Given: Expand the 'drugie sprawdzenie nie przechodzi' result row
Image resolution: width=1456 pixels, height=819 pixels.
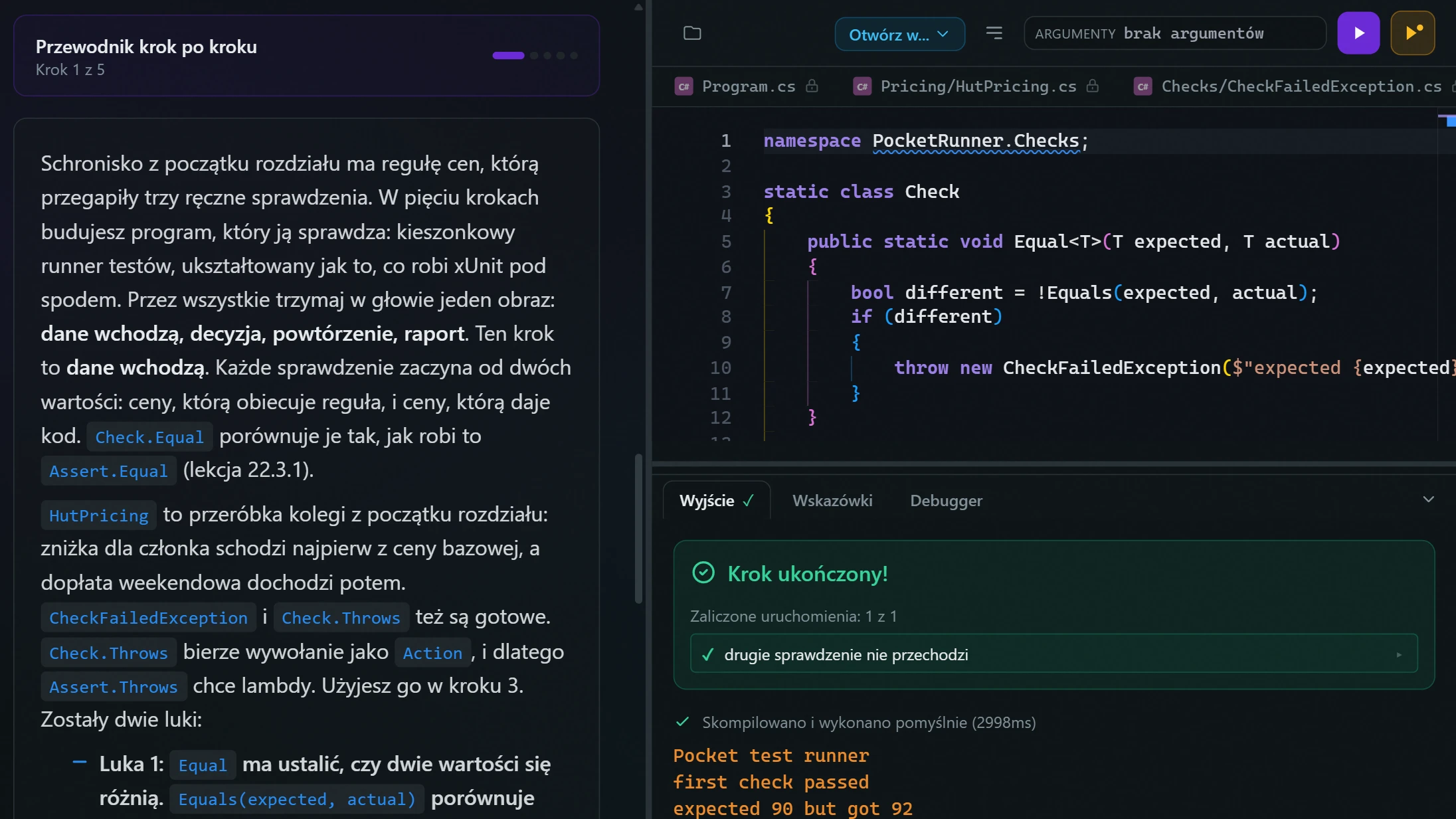Looking at the screenshot, I should pos(1053,654).
